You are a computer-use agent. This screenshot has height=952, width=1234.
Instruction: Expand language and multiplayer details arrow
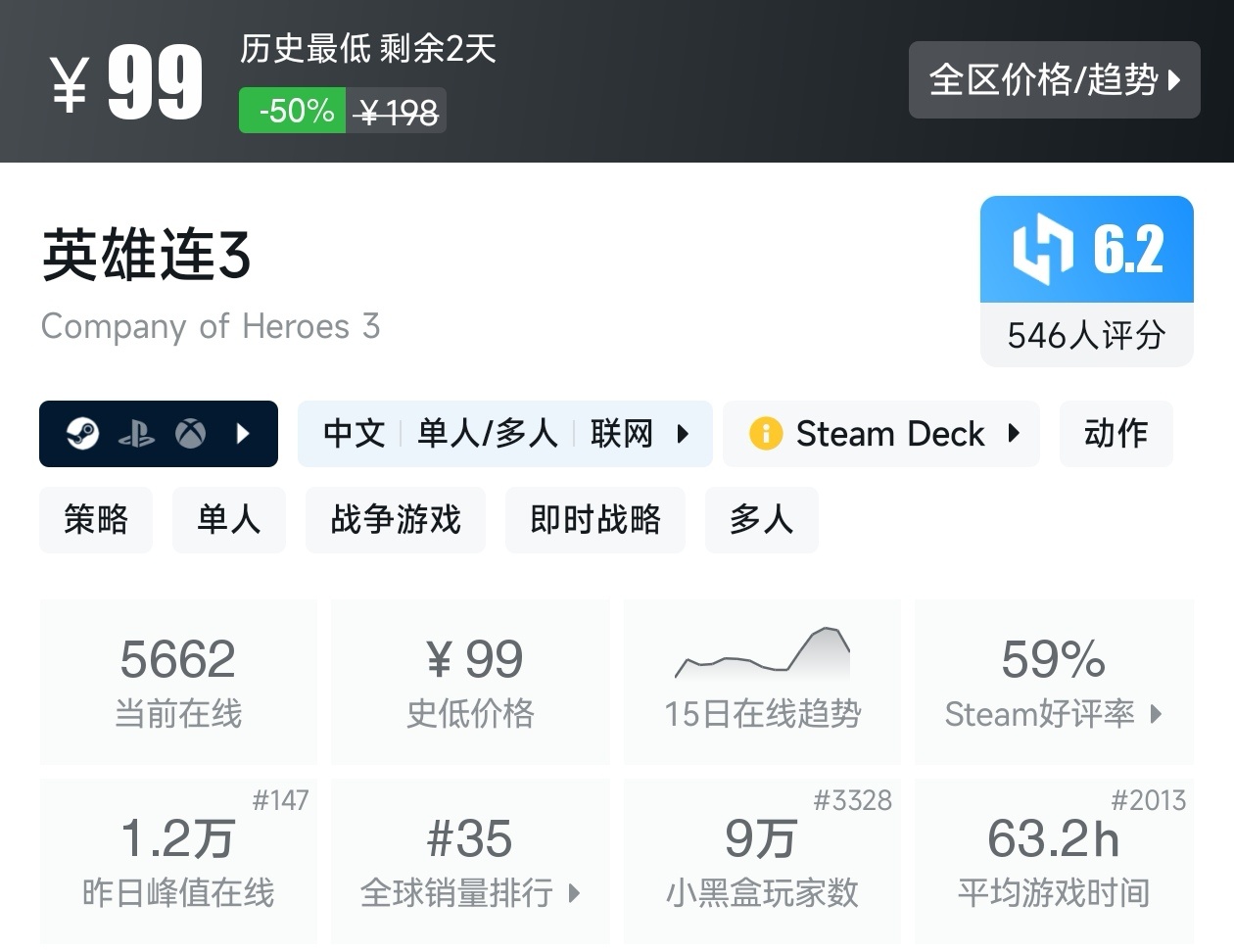pos(683,433)
